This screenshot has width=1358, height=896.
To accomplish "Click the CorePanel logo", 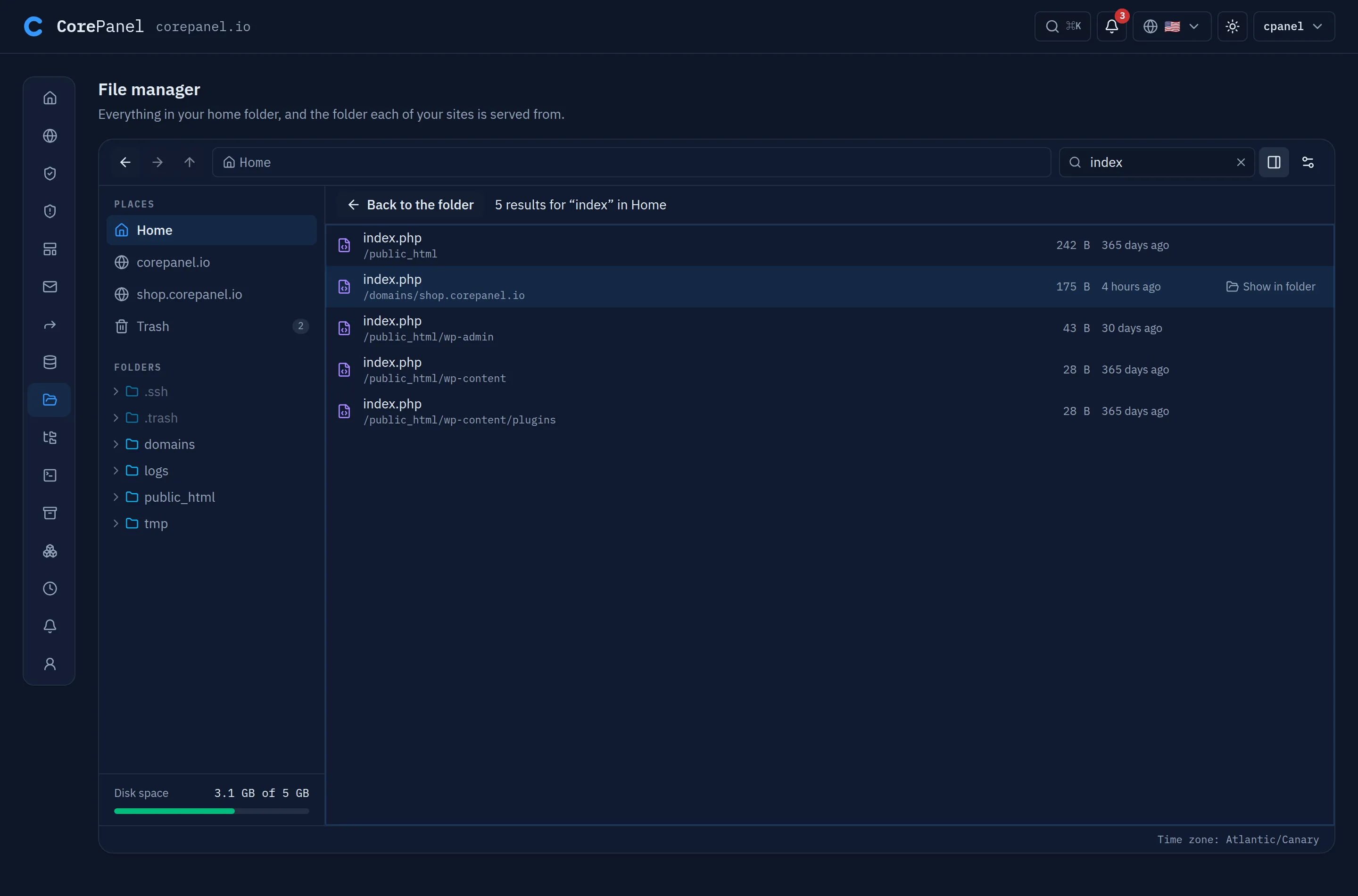I will pos(83,26).
